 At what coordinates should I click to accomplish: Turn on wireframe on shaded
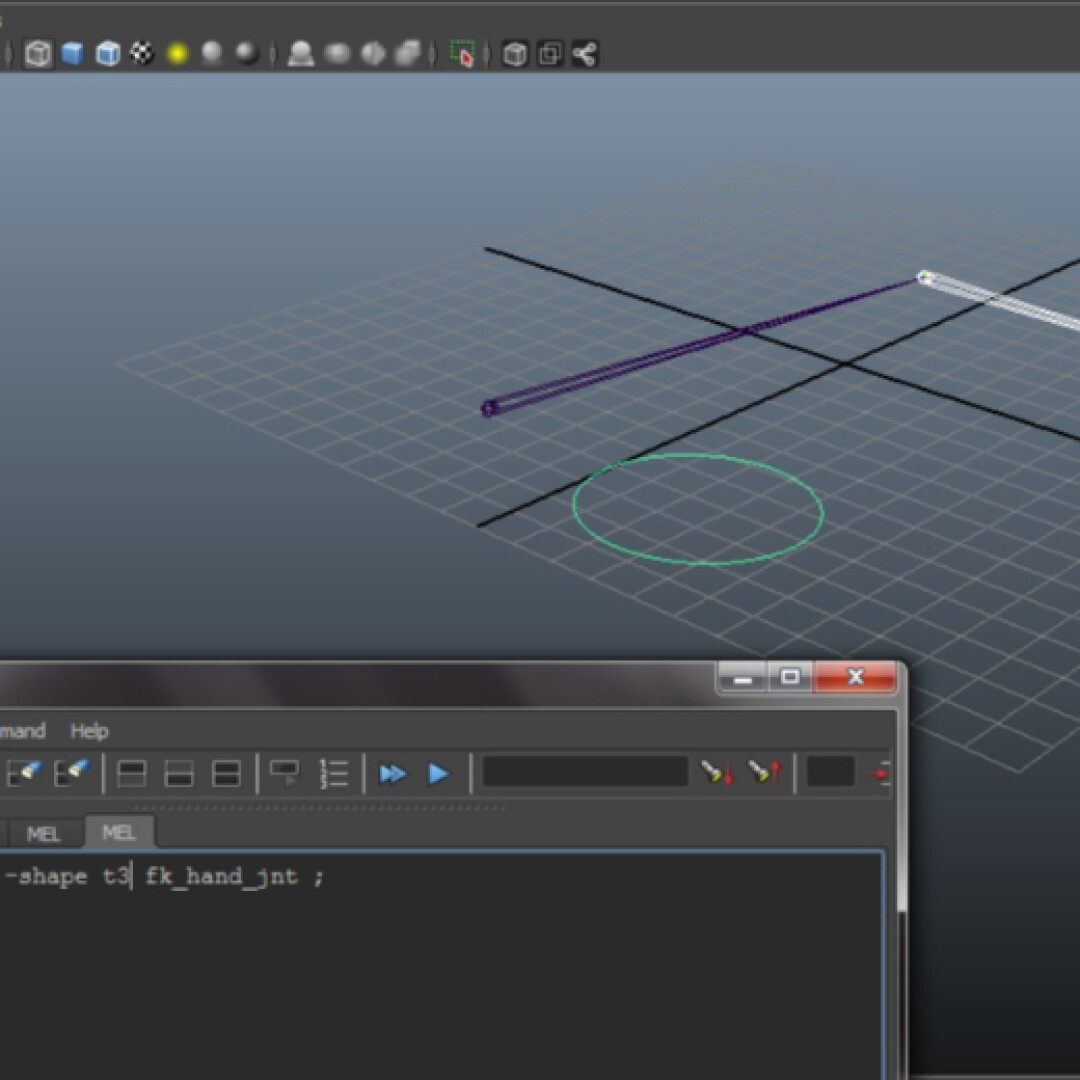click(107, 53)
